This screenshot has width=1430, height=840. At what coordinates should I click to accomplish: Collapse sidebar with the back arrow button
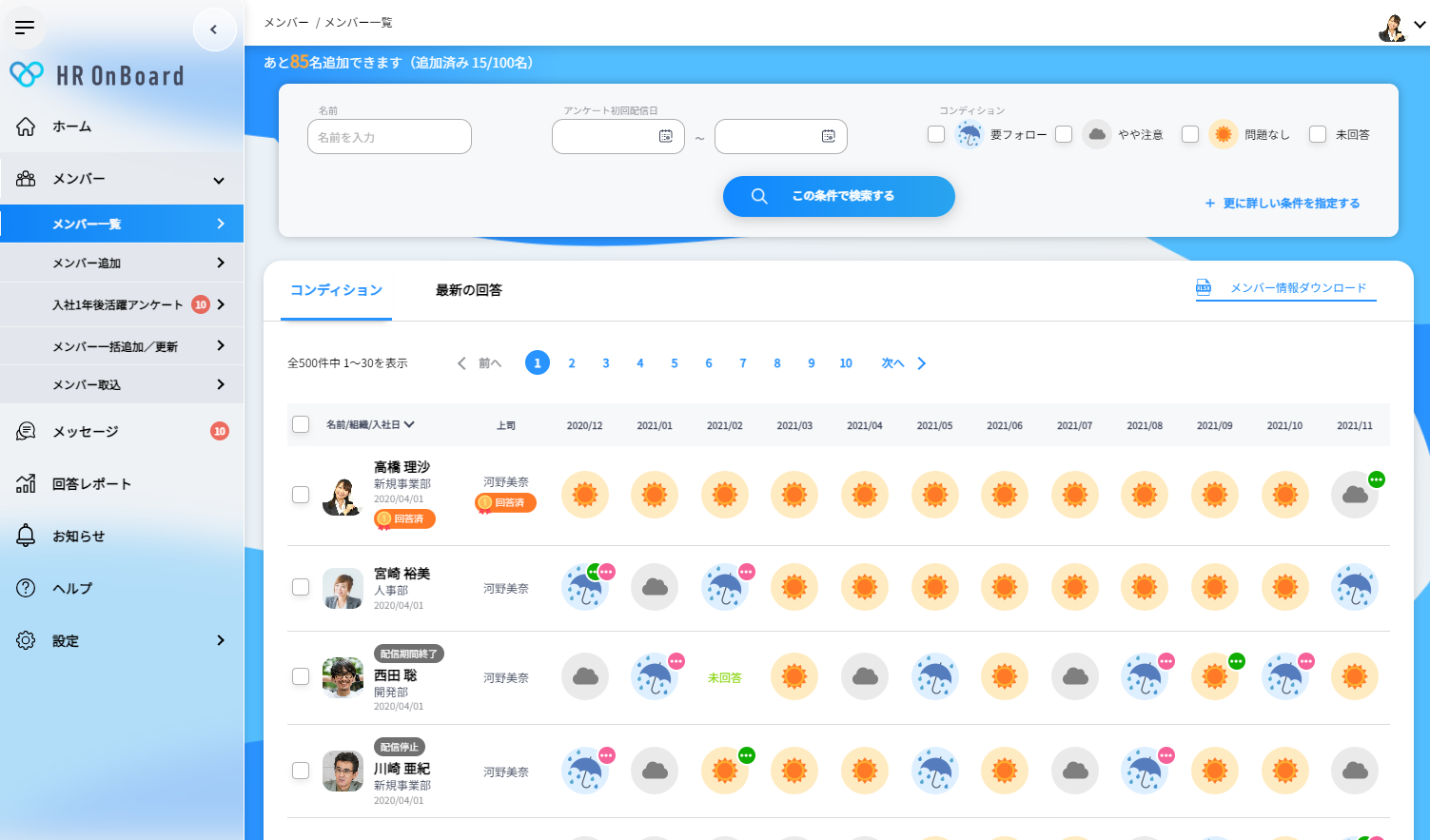pyautogui.click(x=214, y=29)
